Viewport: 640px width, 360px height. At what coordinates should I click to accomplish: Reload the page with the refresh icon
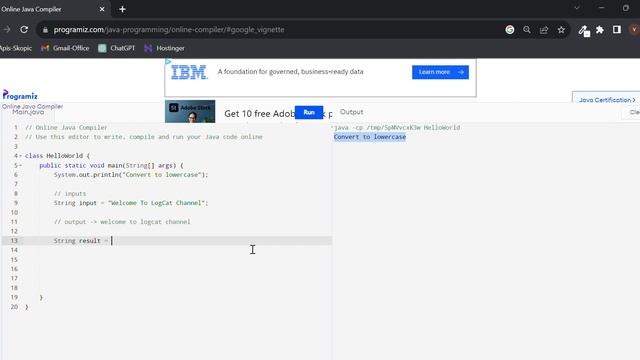[x=24, y=29]
